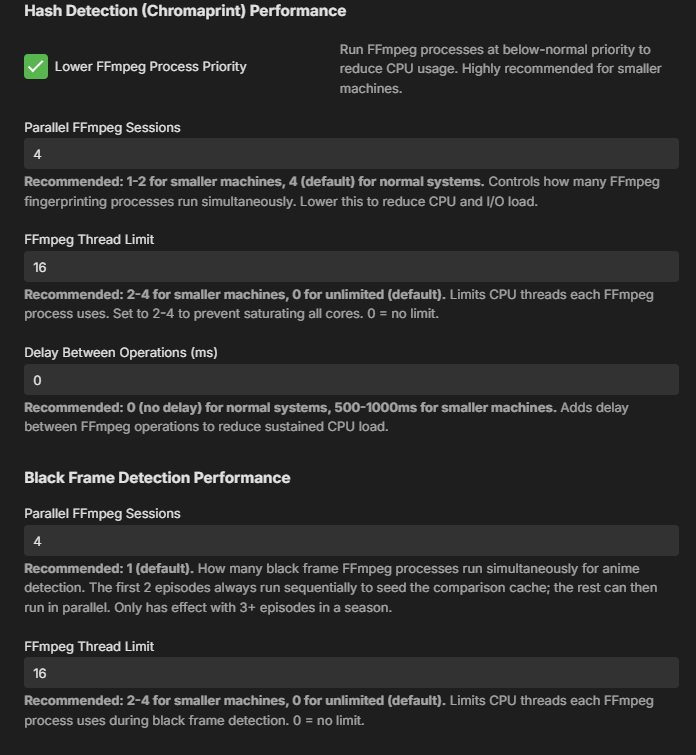696x755 pixels.
Task: Click 'Parallel FFmpeg Sessions' label in Hash Detection section
Action: (x=102, y=128)
